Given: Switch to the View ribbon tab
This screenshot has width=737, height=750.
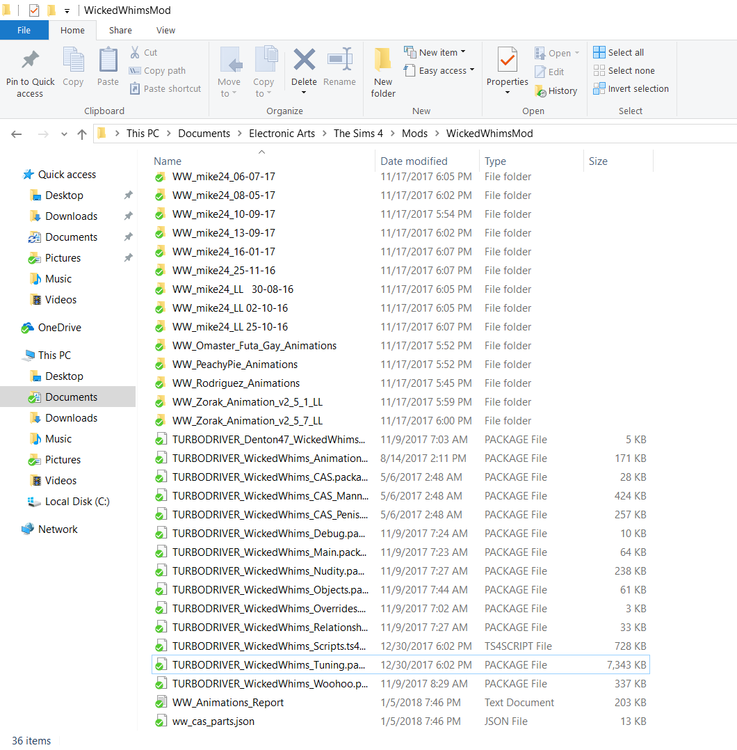Looking at the screenshot, I should pos(165,30).
